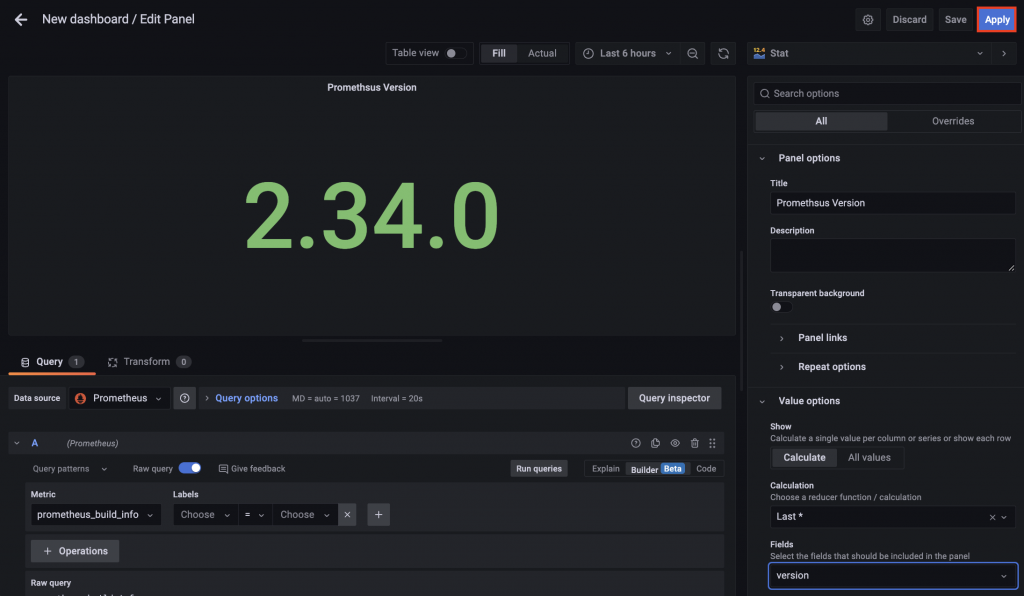1024x596 pixels.
Task: Select the Overrides tab
Action: click(953, 121)
